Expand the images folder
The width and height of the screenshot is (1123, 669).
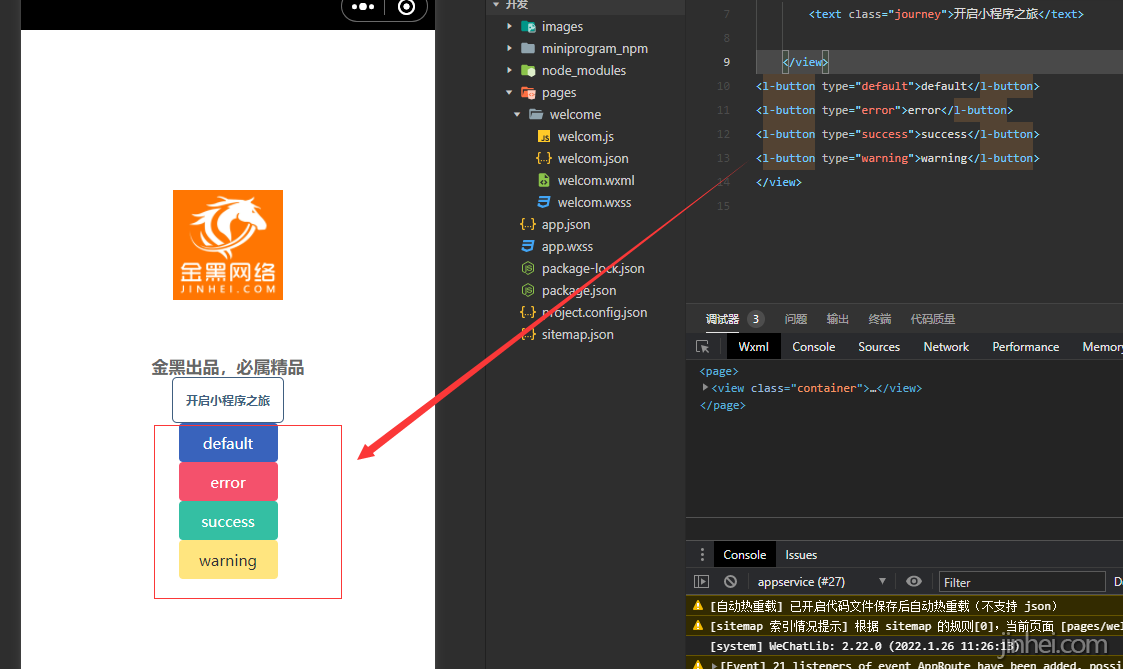click(x=510, y=27)
